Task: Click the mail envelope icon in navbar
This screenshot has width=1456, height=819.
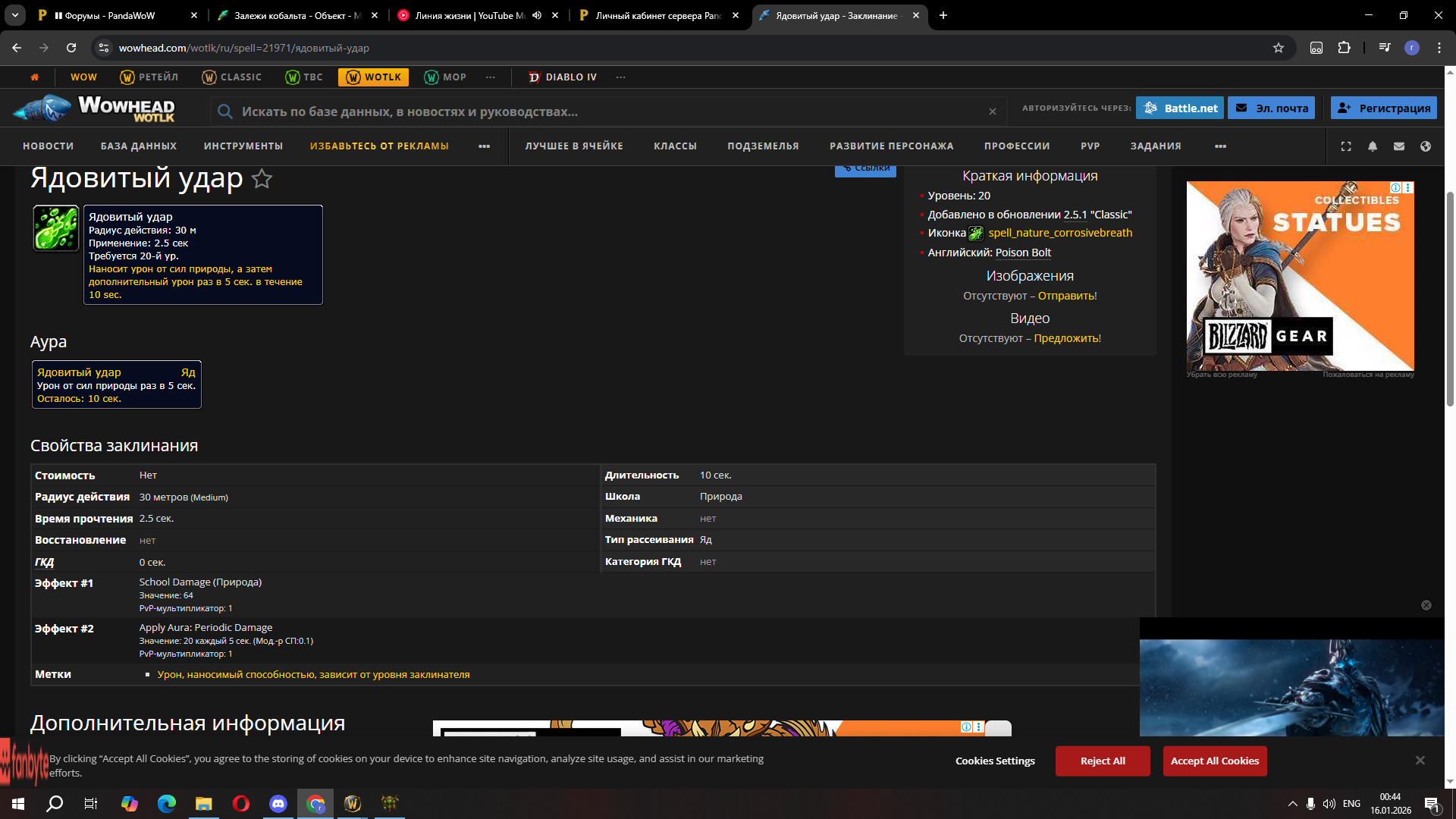Action: 1399,146
